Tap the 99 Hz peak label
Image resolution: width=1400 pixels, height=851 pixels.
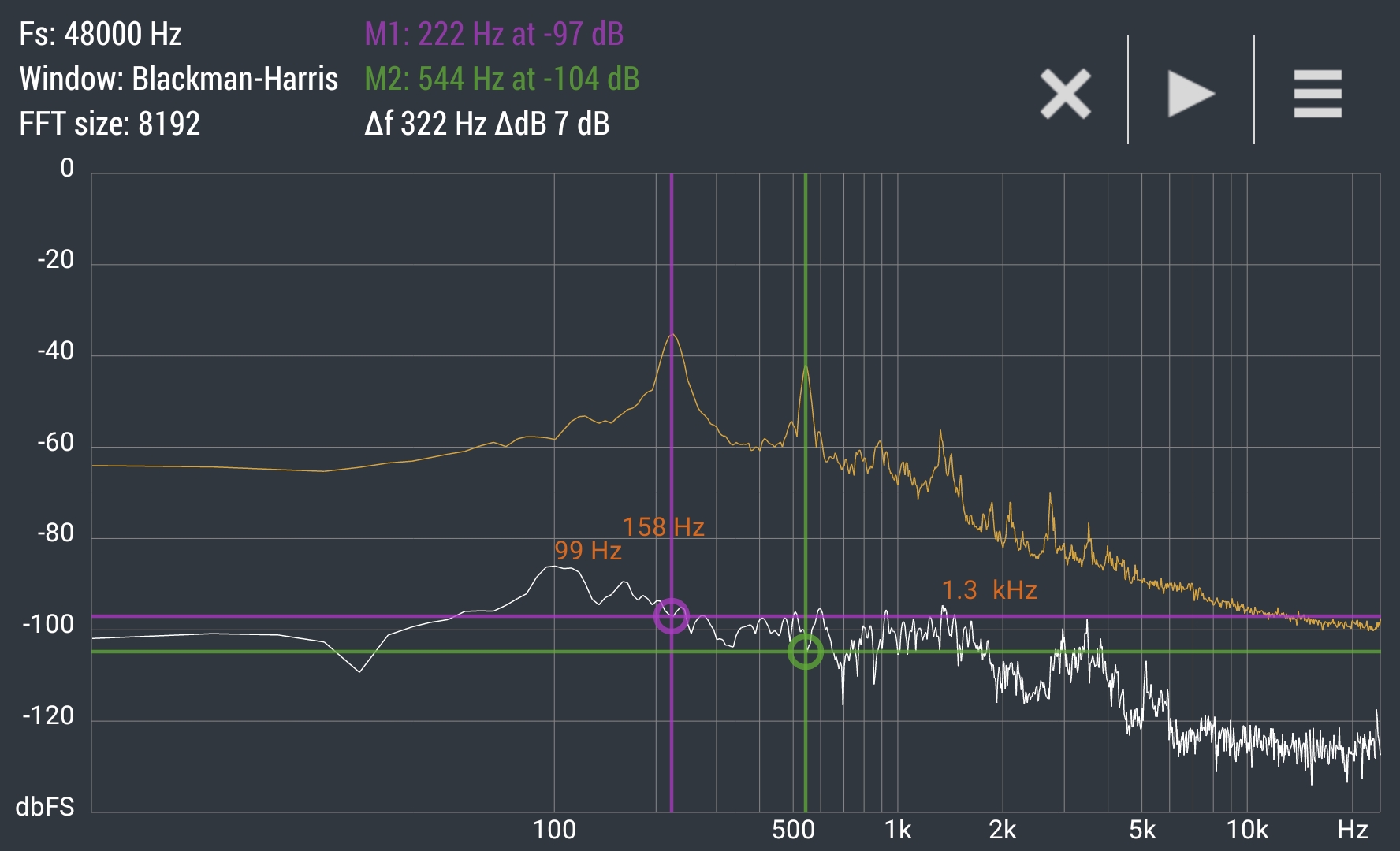pyautogui.click(x=588, y=551)
